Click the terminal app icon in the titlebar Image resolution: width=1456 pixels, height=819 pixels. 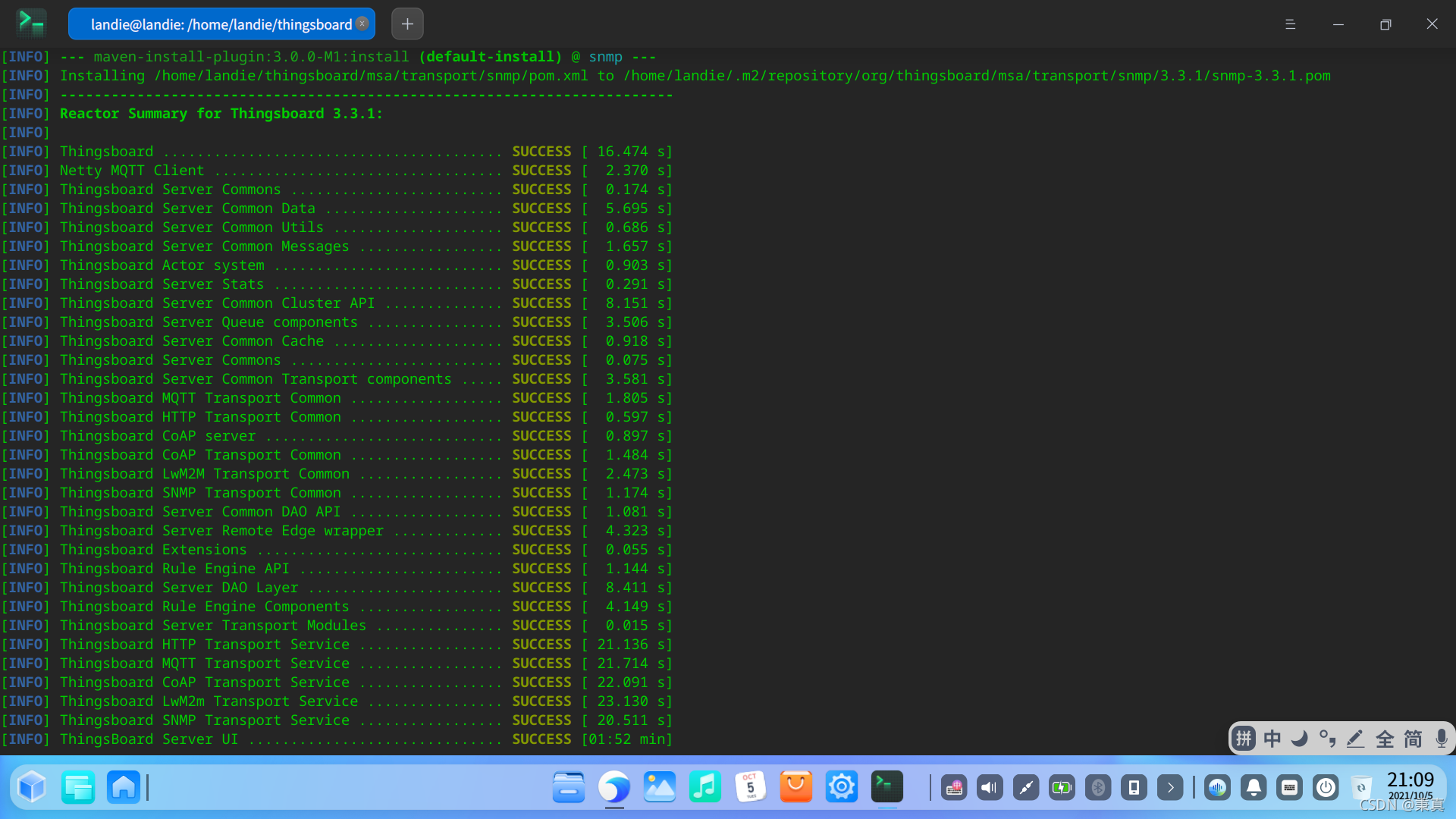click(x=32, y=24)
